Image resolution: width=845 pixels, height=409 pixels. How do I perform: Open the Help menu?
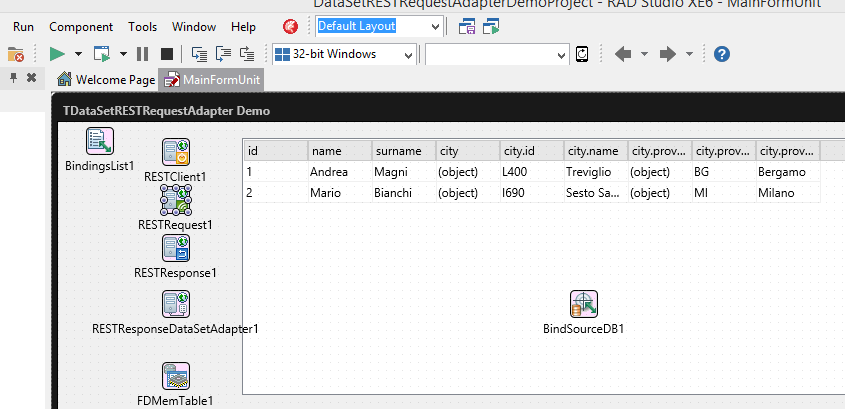pyautogui.click(x=244, y=27)
